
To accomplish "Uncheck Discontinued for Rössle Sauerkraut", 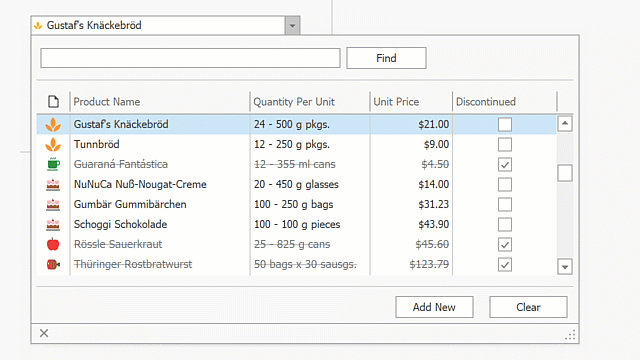I will (505, 244).
